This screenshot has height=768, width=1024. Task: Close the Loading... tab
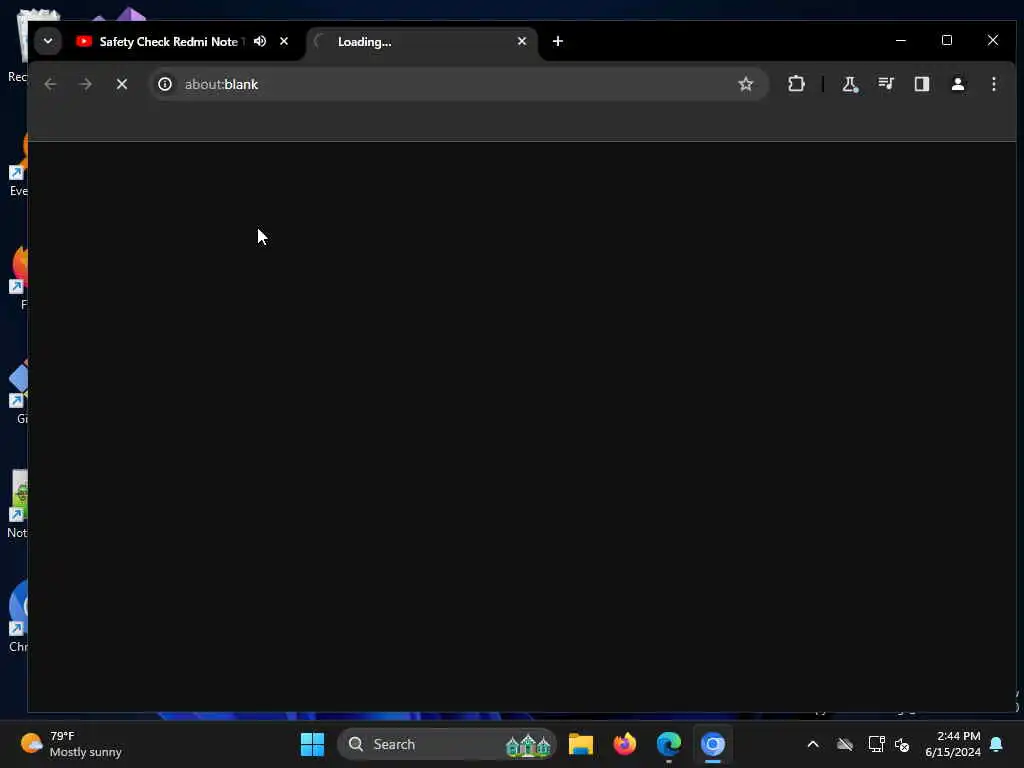522,41
